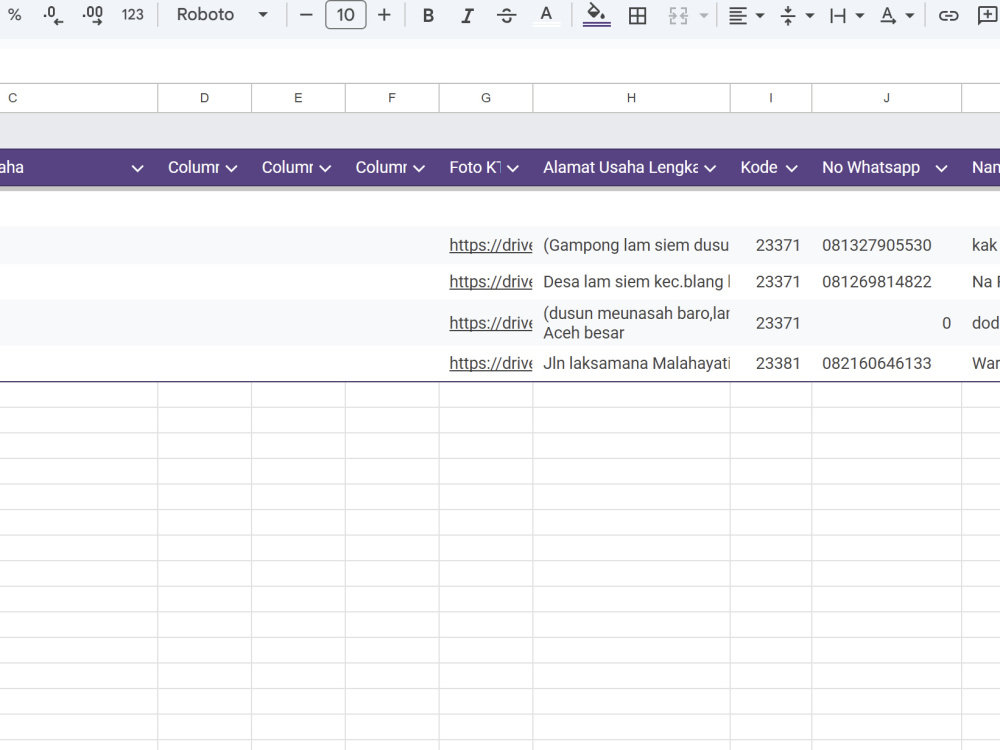This screenshot has height=750, width=1000.
Task: Open filter dropdown in column F table header
Action: point(419,168)
